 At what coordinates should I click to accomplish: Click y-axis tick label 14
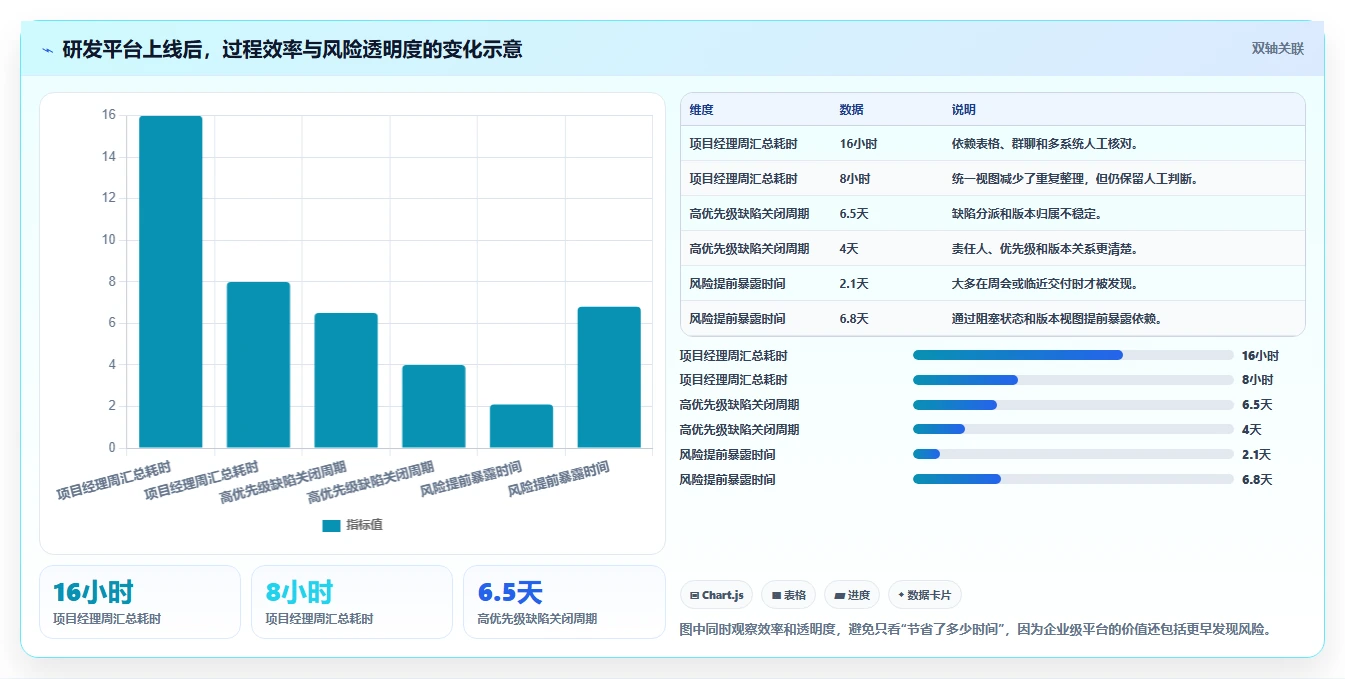point(109,157)
